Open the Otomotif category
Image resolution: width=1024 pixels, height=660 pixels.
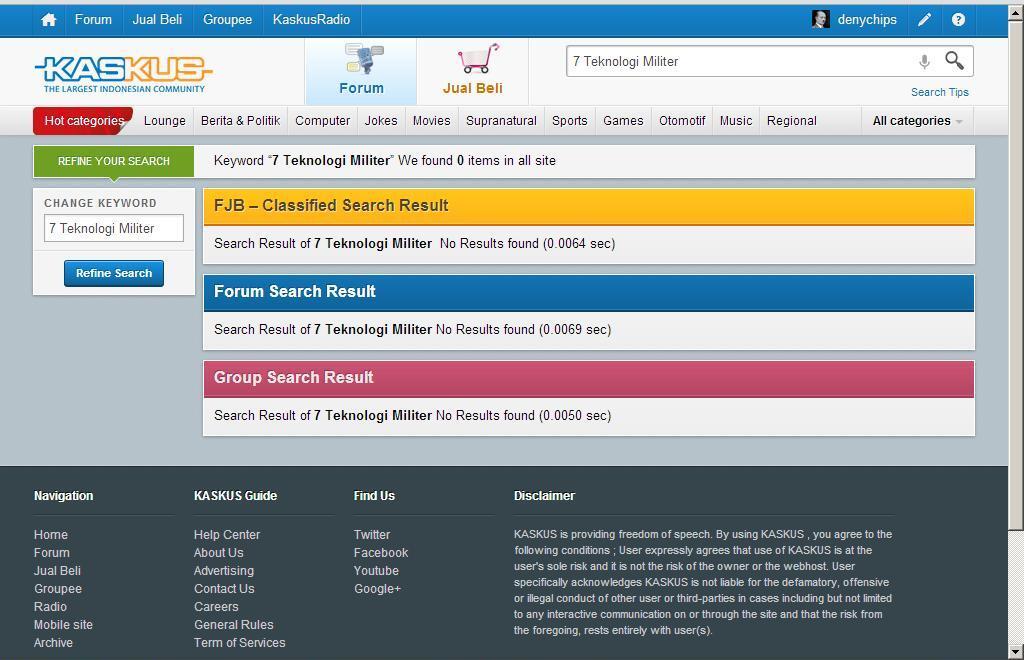(x=682, y=121)
